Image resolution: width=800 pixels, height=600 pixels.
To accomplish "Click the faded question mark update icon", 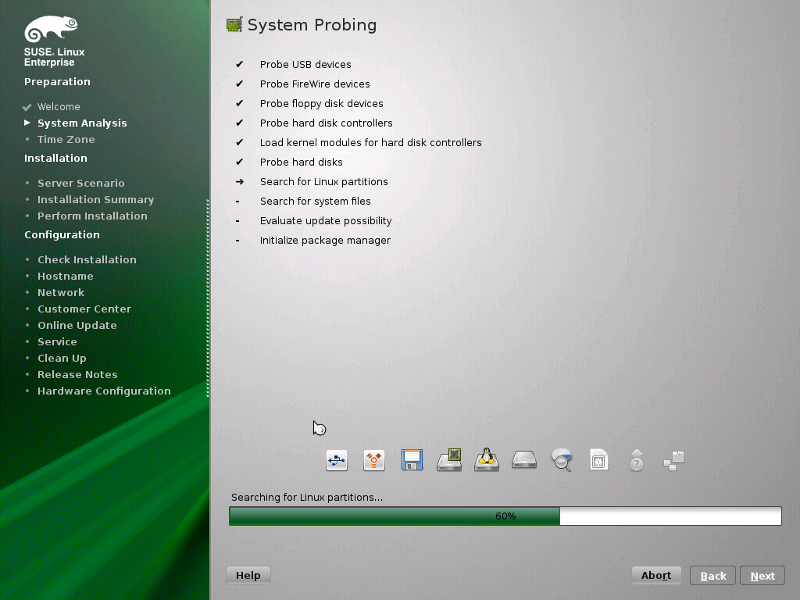I will coord(636,460).
